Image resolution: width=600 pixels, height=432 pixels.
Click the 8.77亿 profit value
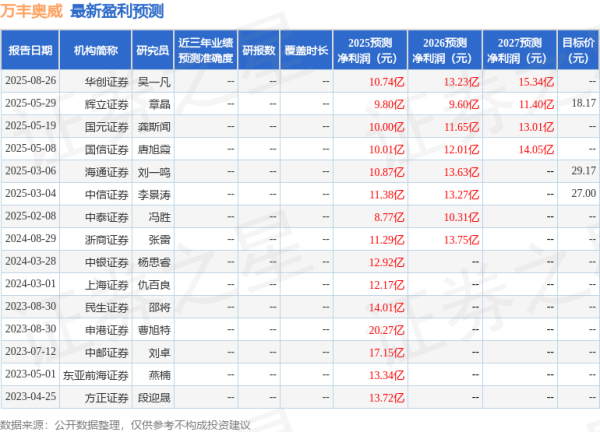[x=389, y=217]
